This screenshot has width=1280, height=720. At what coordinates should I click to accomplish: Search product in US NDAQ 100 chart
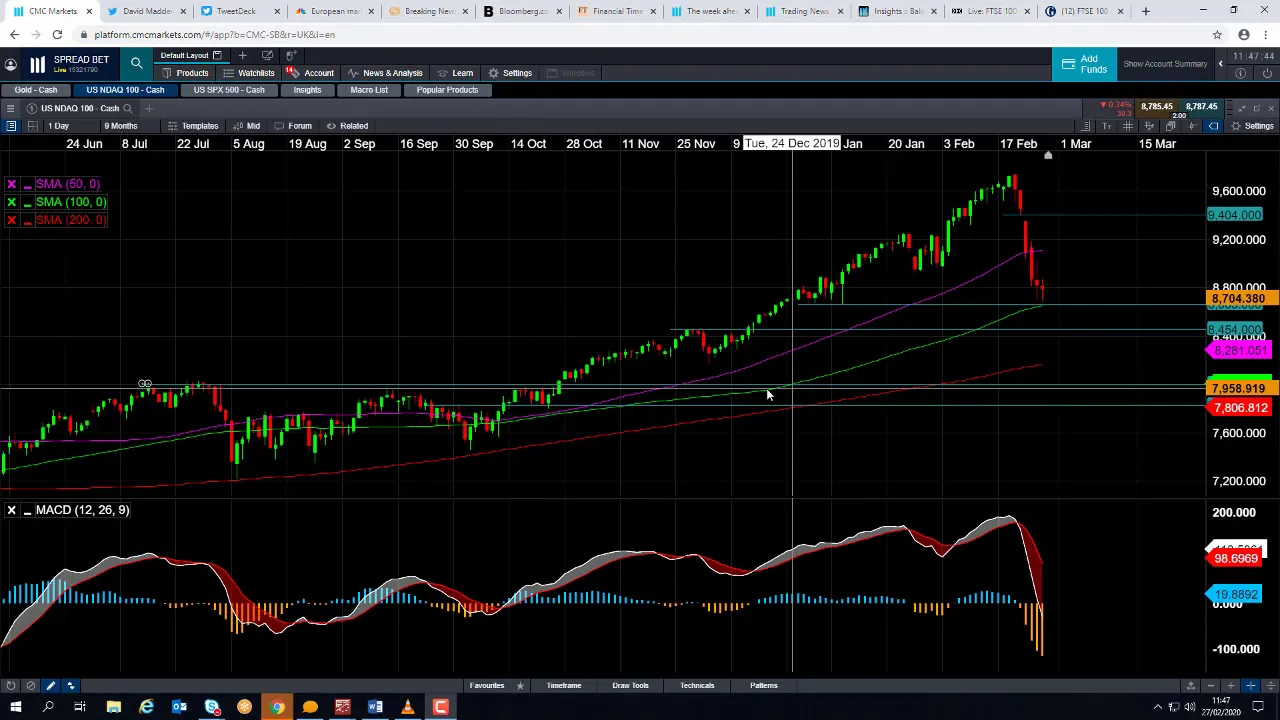coord(127,108)
